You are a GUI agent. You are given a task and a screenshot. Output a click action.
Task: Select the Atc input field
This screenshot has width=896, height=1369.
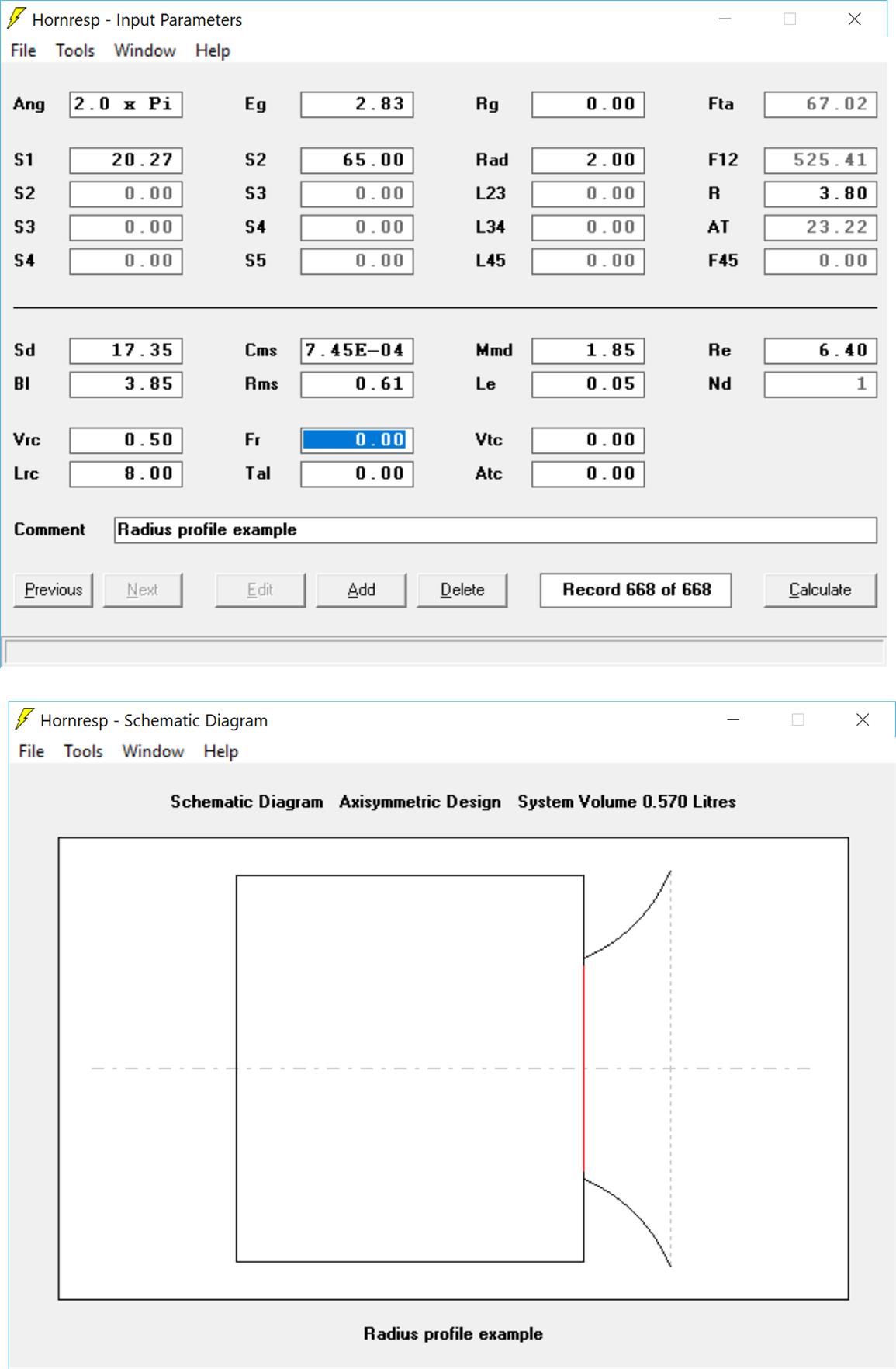(x=588, y=473)
